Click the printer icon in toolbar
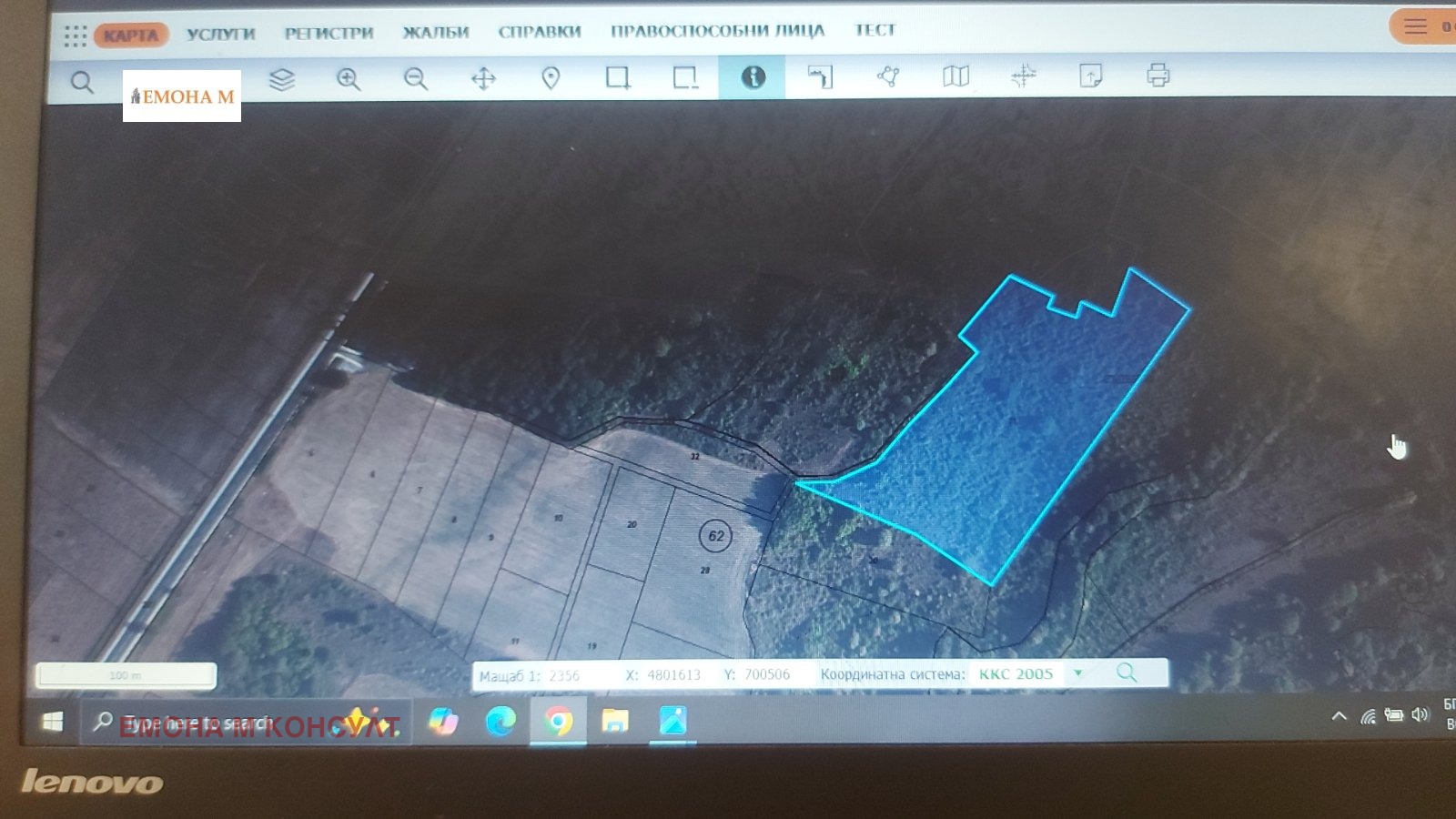The width and height of the screenshot is (1456, 819). pyautogui.click(x=1158, y=75)
